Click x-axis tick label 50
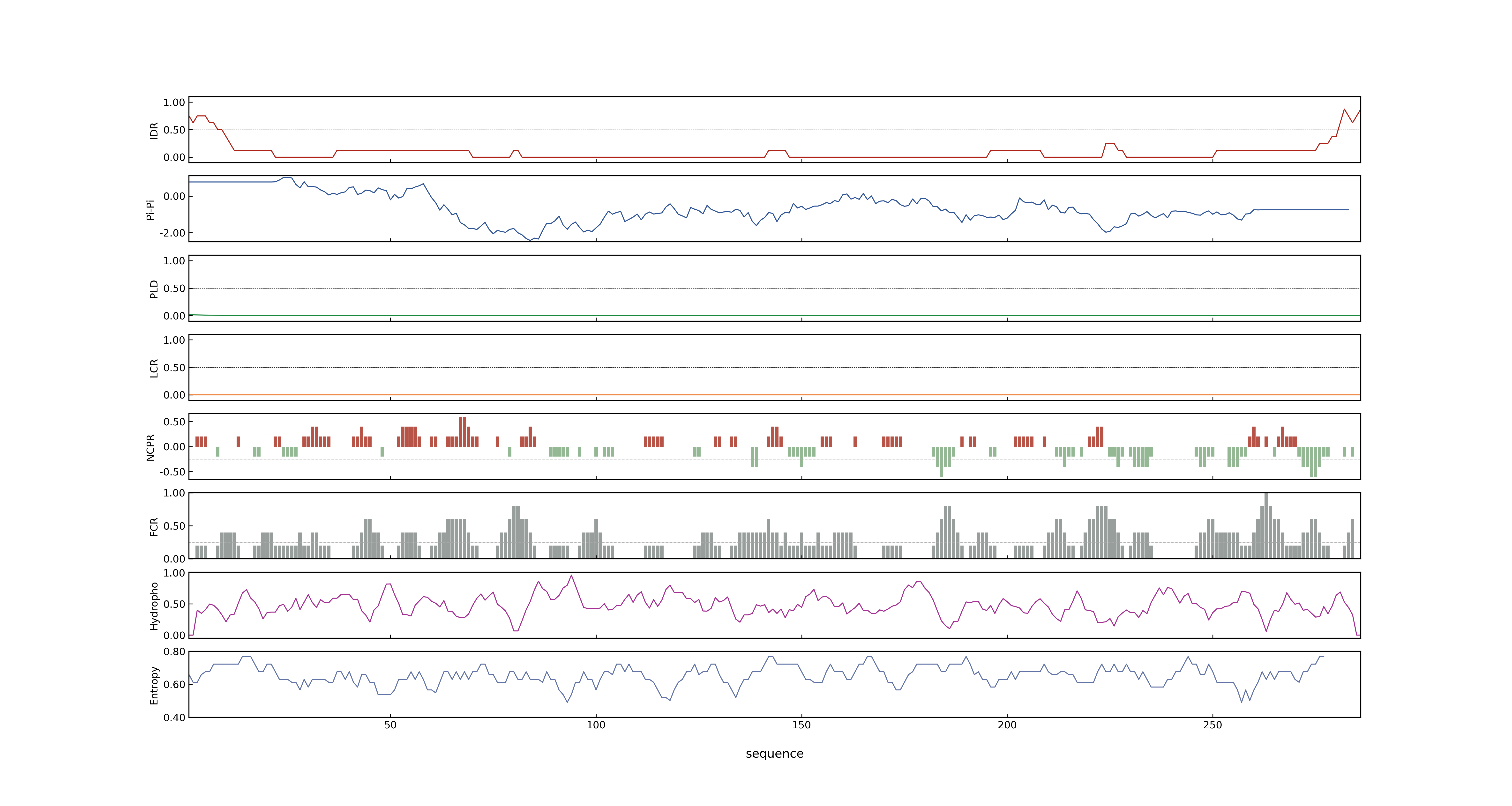The height and width of the screenshot is (806, 1512). click(390, 725)
